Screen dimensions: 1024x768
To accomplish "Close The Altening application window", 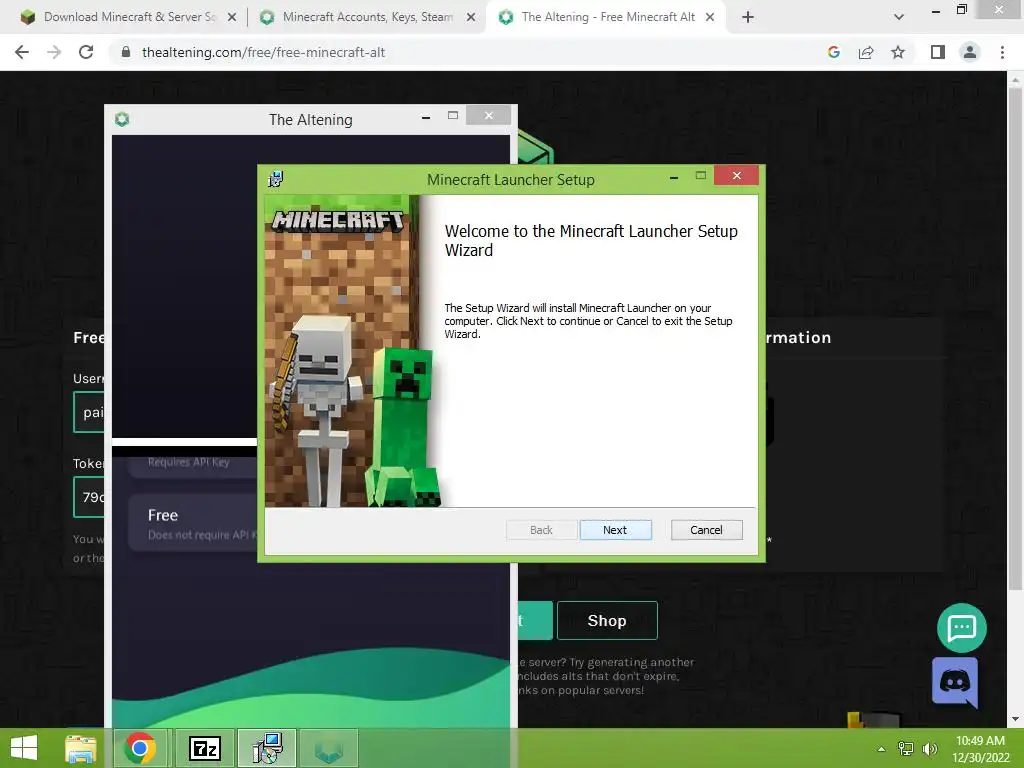I will [x=488, y=116].
